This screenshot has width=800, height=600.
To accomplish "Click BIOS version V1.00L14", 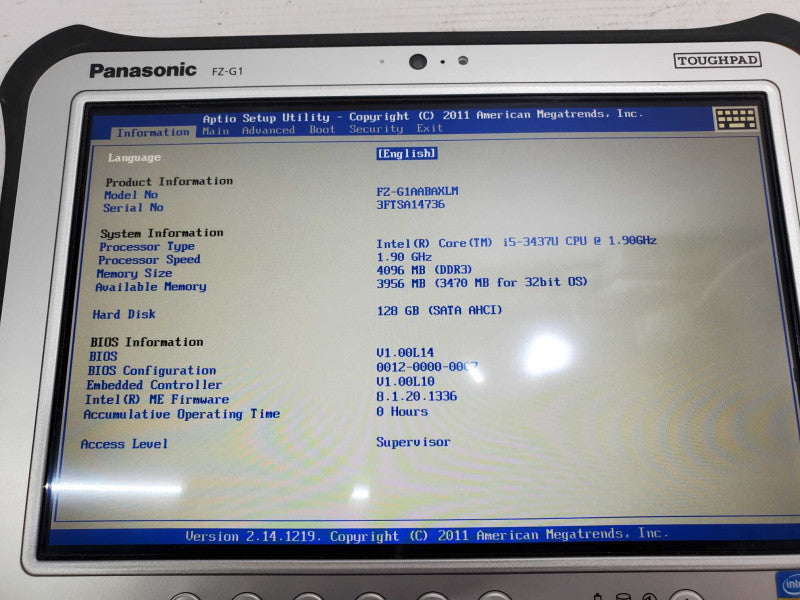I will [x=405, y=353].
